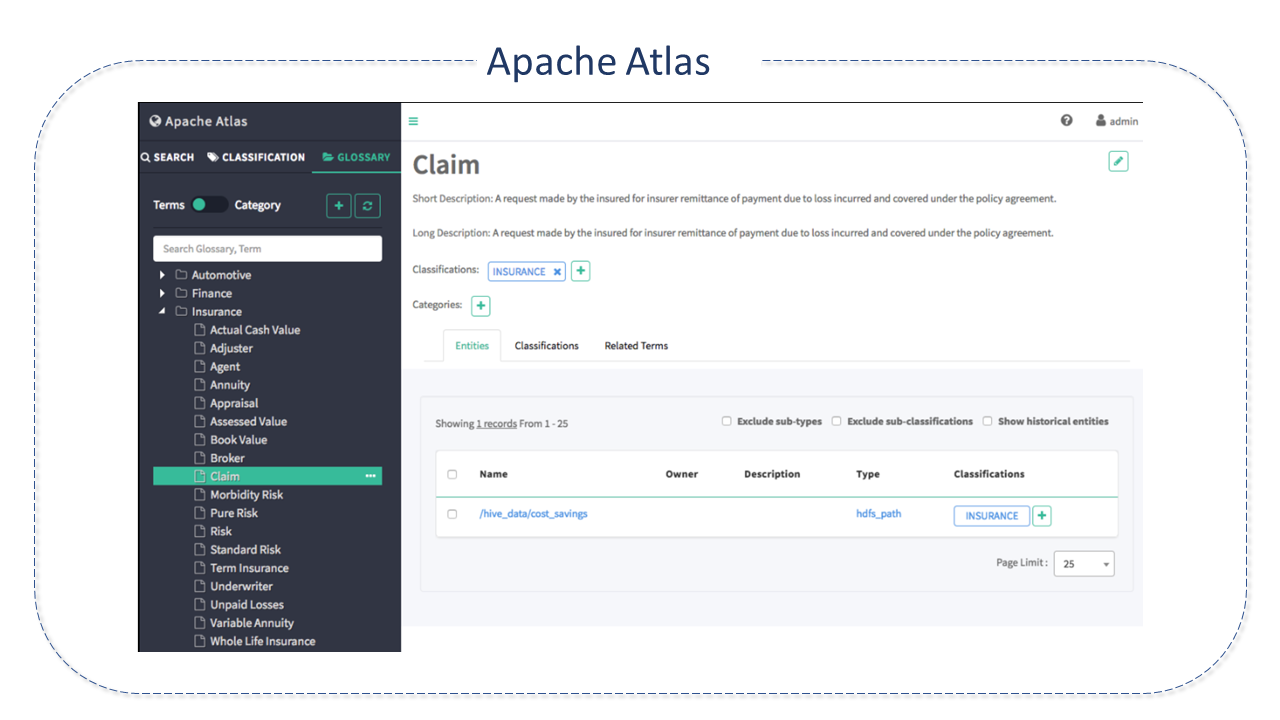
Task: Select the Actual Cash Value term
Action: (x=255, y=330)
